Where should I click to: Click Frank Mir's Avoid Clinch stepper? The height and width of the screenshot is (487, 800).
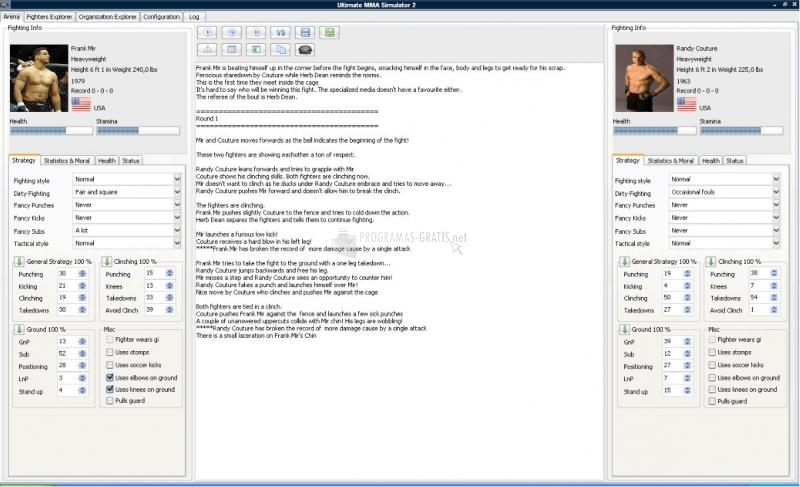169,310
